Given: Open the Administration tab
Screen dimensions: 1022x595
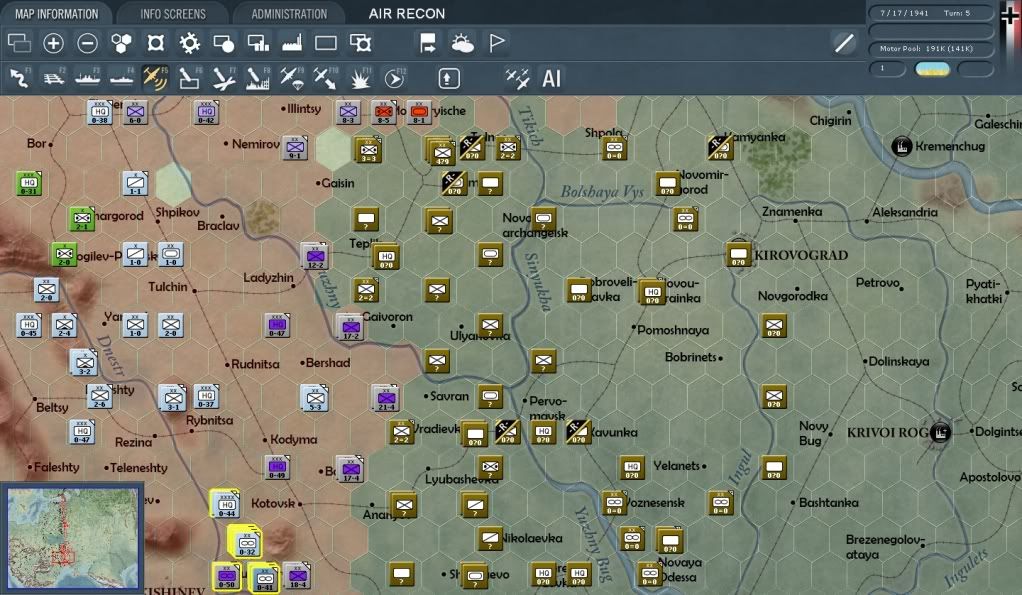Looking at the screenshot, I should click(289, 14).
